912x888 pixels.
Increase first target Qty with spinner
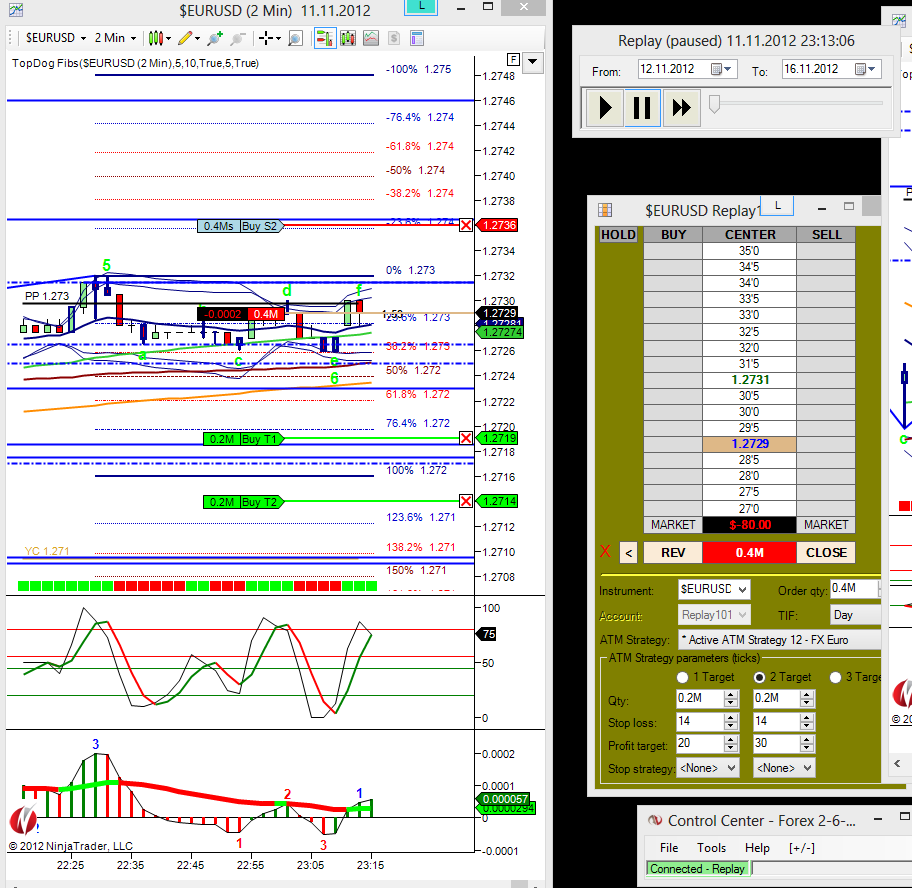coord(731,694)
